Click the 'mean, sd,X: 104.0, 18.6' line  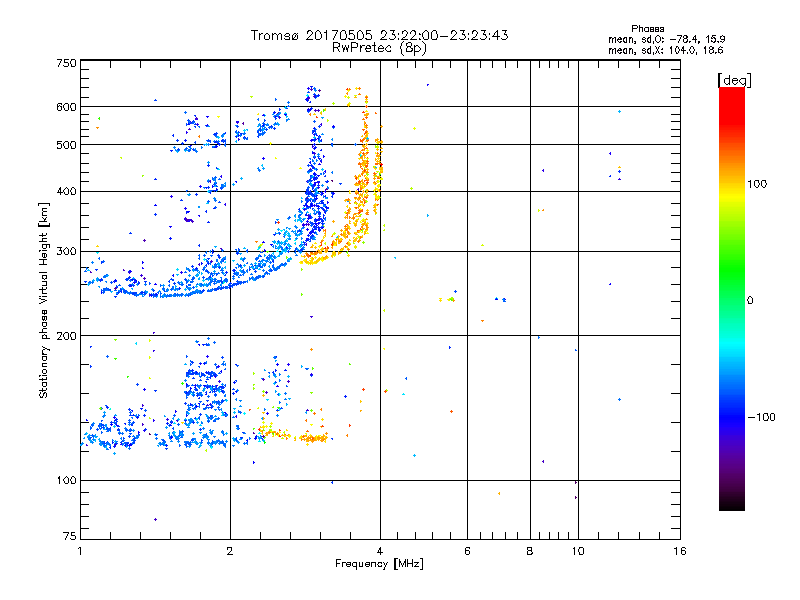coord(665,50)
